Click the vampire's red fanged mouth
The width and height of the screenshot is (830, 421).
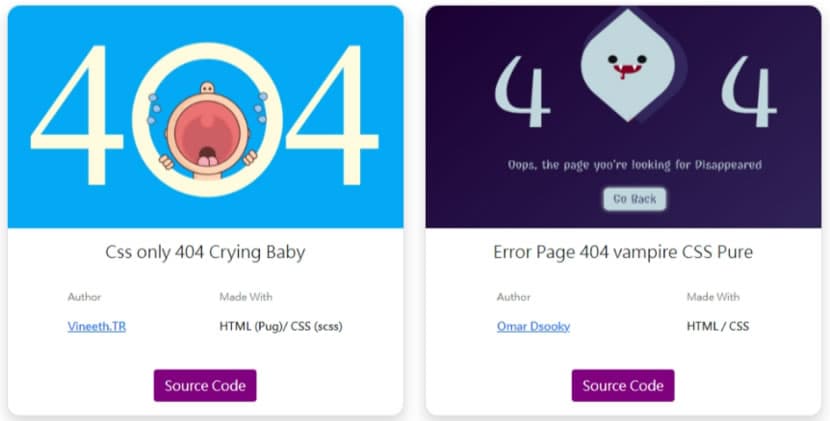tap(627, 71)
